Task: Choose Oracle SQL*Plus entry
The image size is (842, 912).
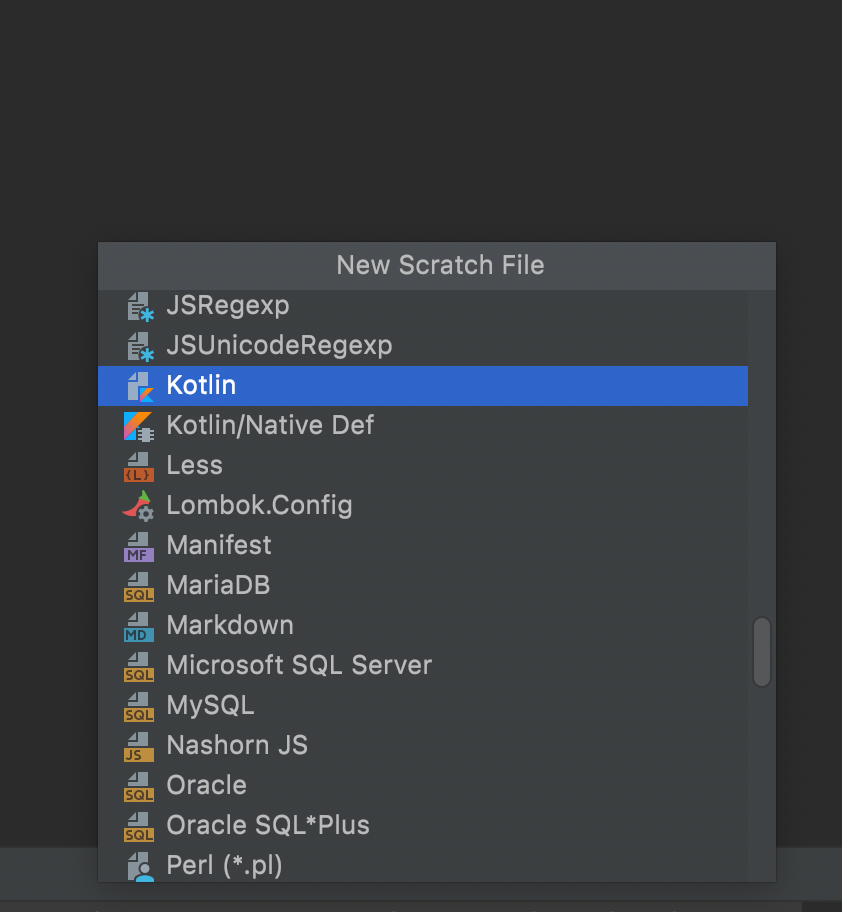Action: click(x=423, y=826)
